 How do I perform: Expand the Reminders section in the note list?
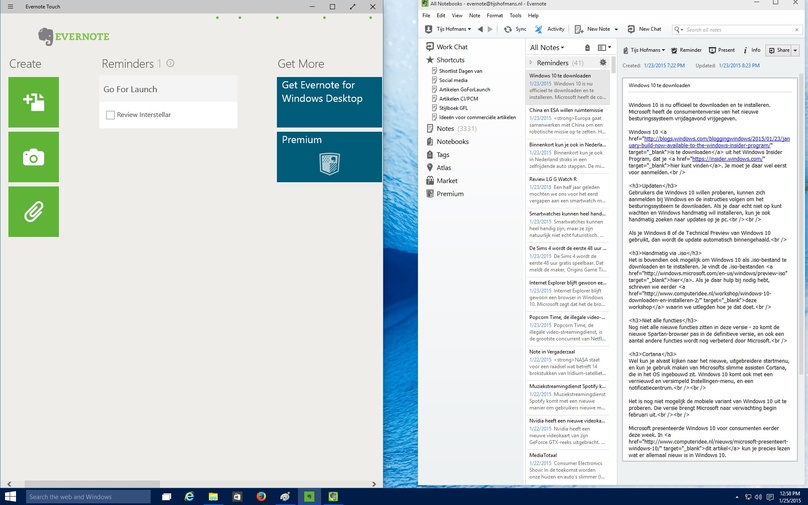click(531, 62)
